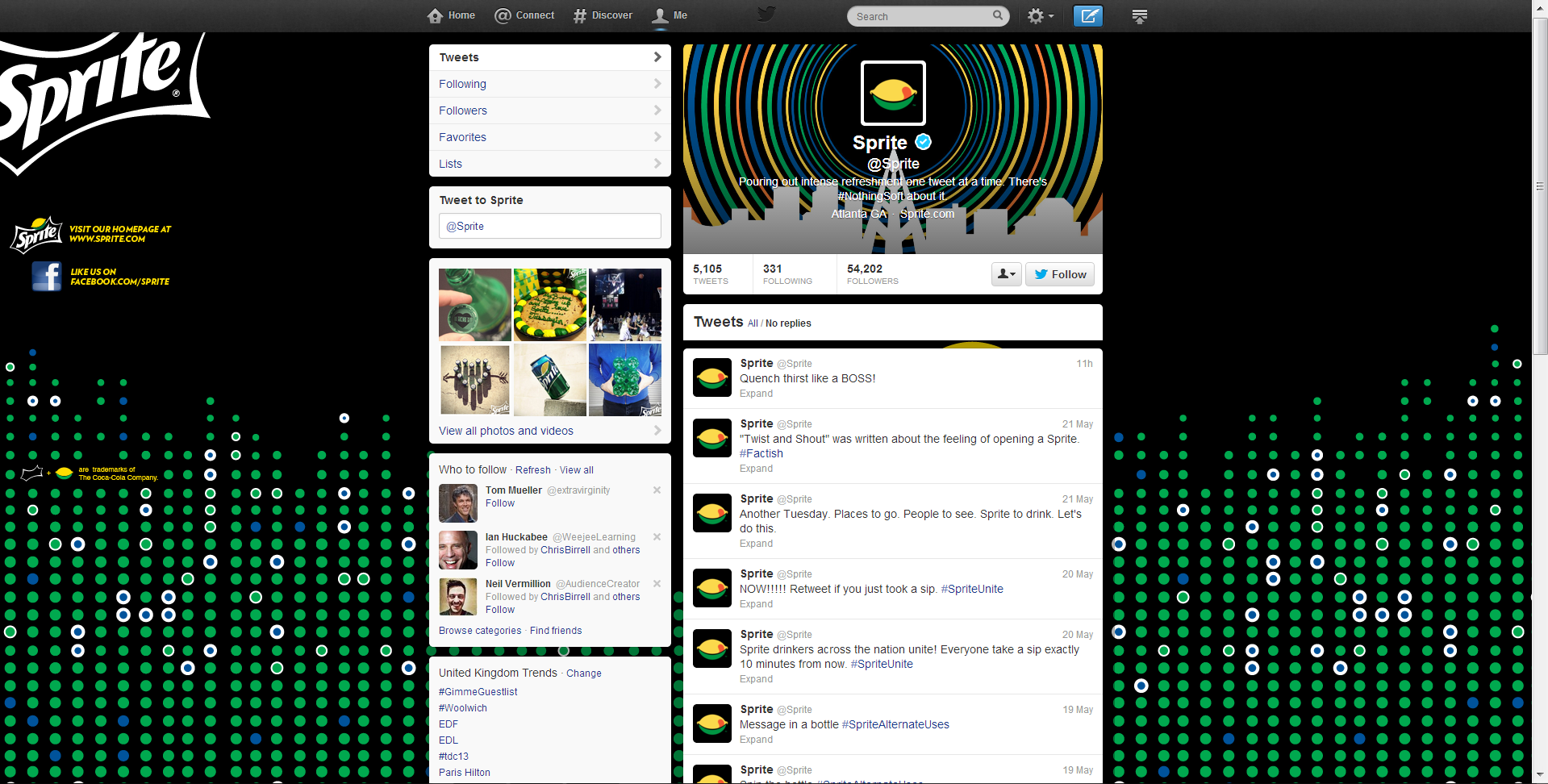Image resolution: width=1548 pixels, height=784 pixels.
Task: Open Neil Vermillion's avatar
Action: (458, 597)
